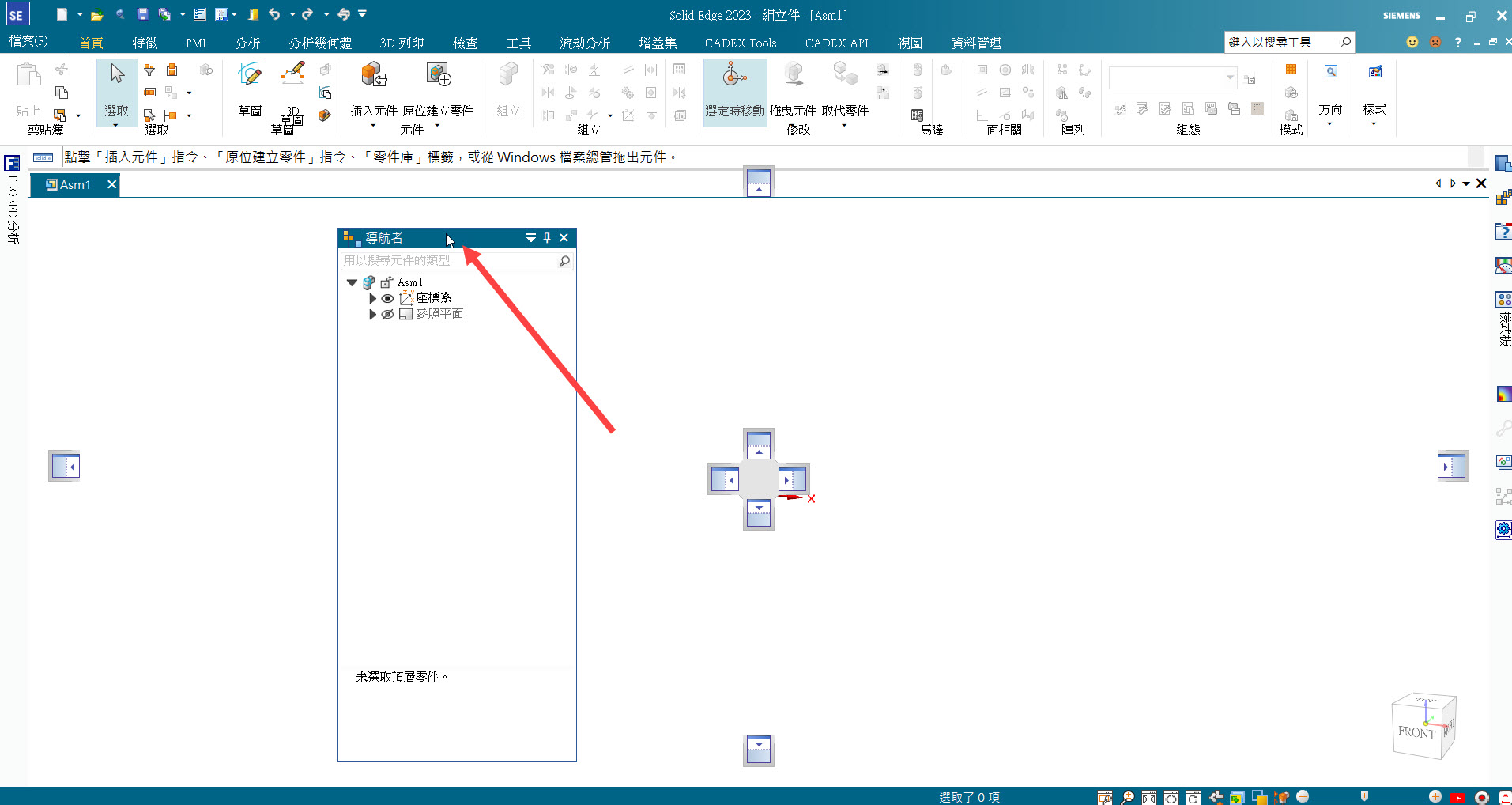Start a 草圖 (Sketch) with the pencil icon
1512x805 pixels.
(x=250, y=74)
